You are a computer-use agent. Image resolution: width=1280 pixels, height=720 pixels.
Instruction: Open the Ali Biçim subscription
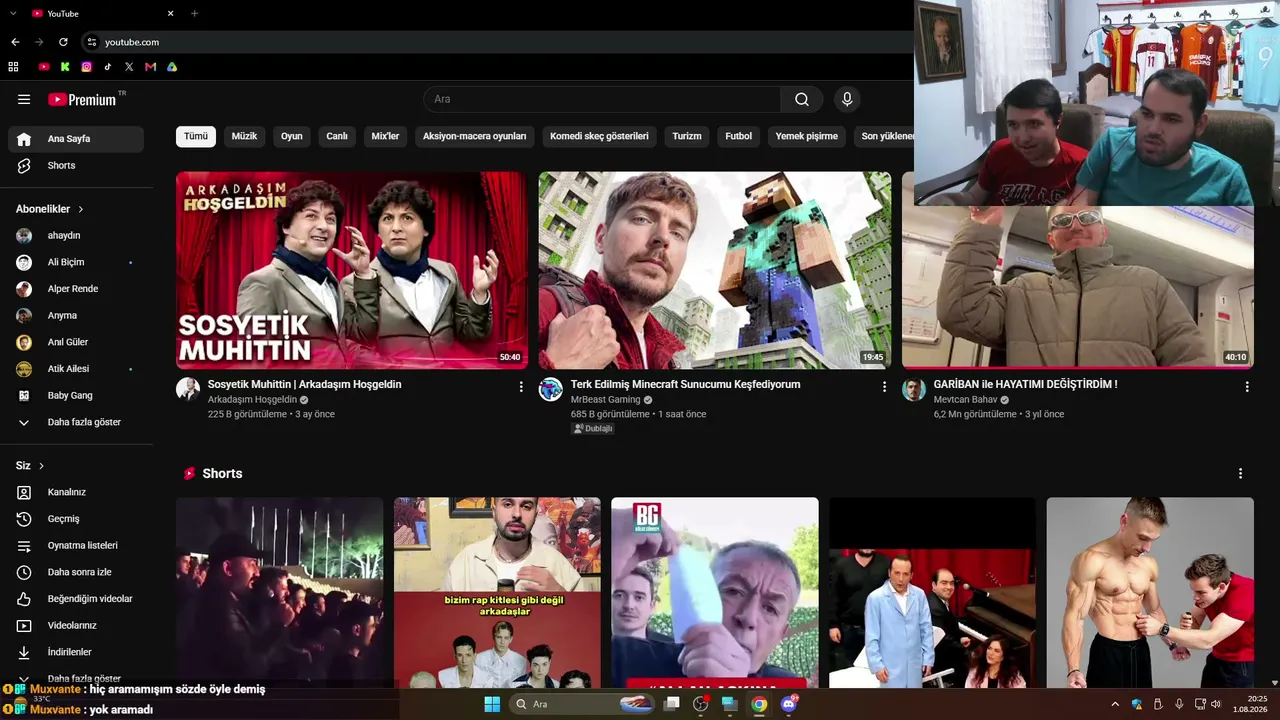pos(76,262)
